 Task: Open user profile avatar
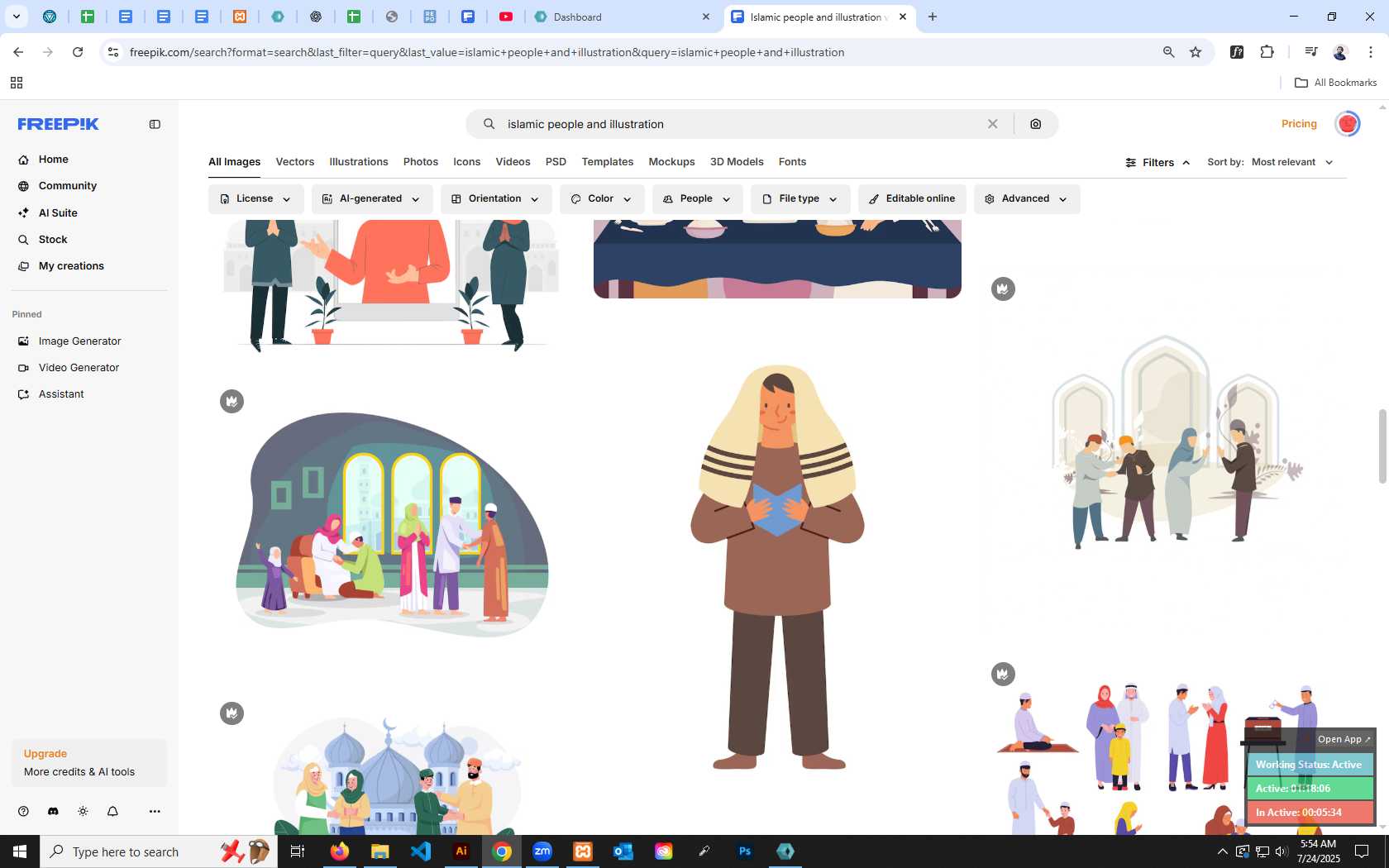click(1348, 124)
